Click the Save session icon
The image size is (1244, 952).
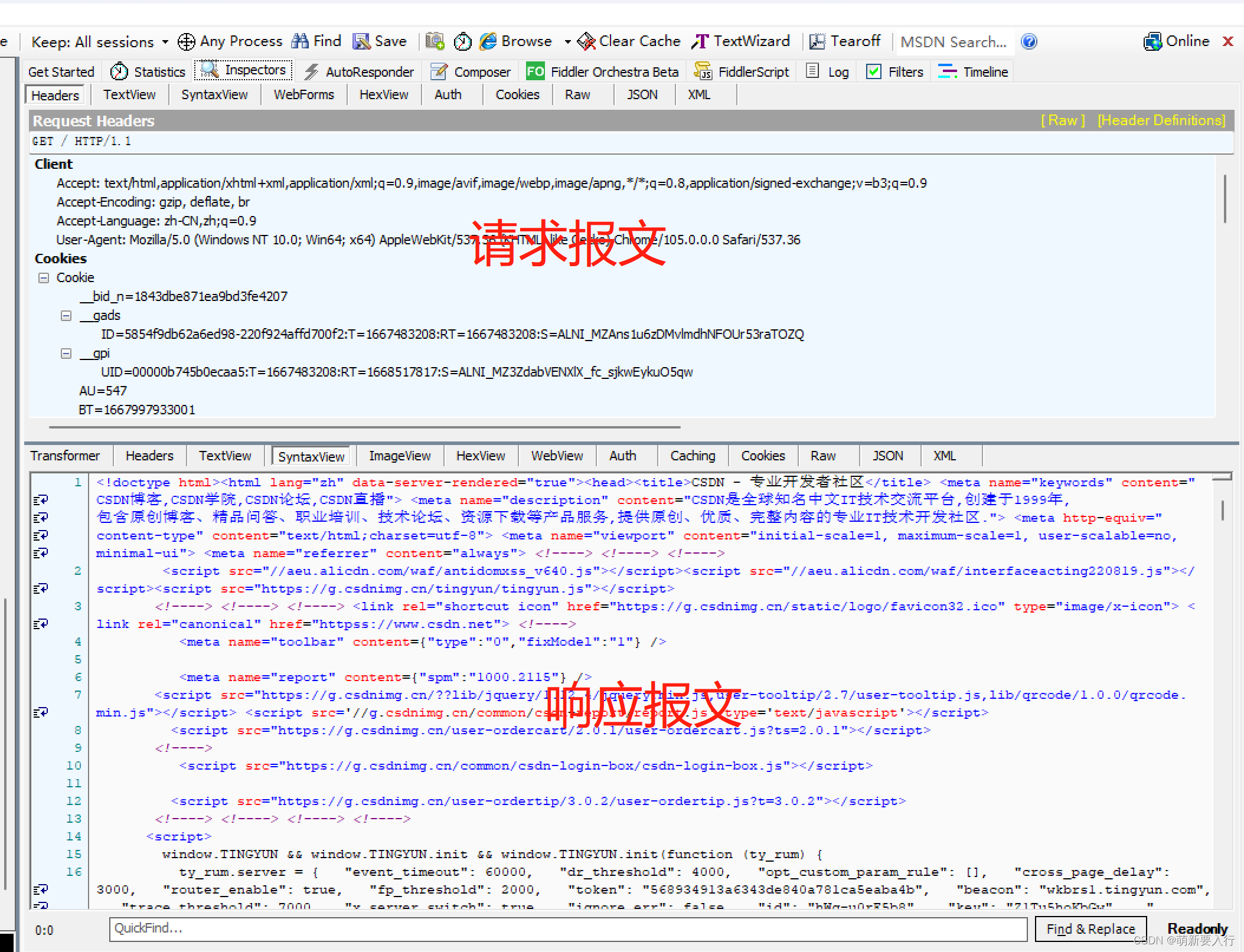(361, 41)
